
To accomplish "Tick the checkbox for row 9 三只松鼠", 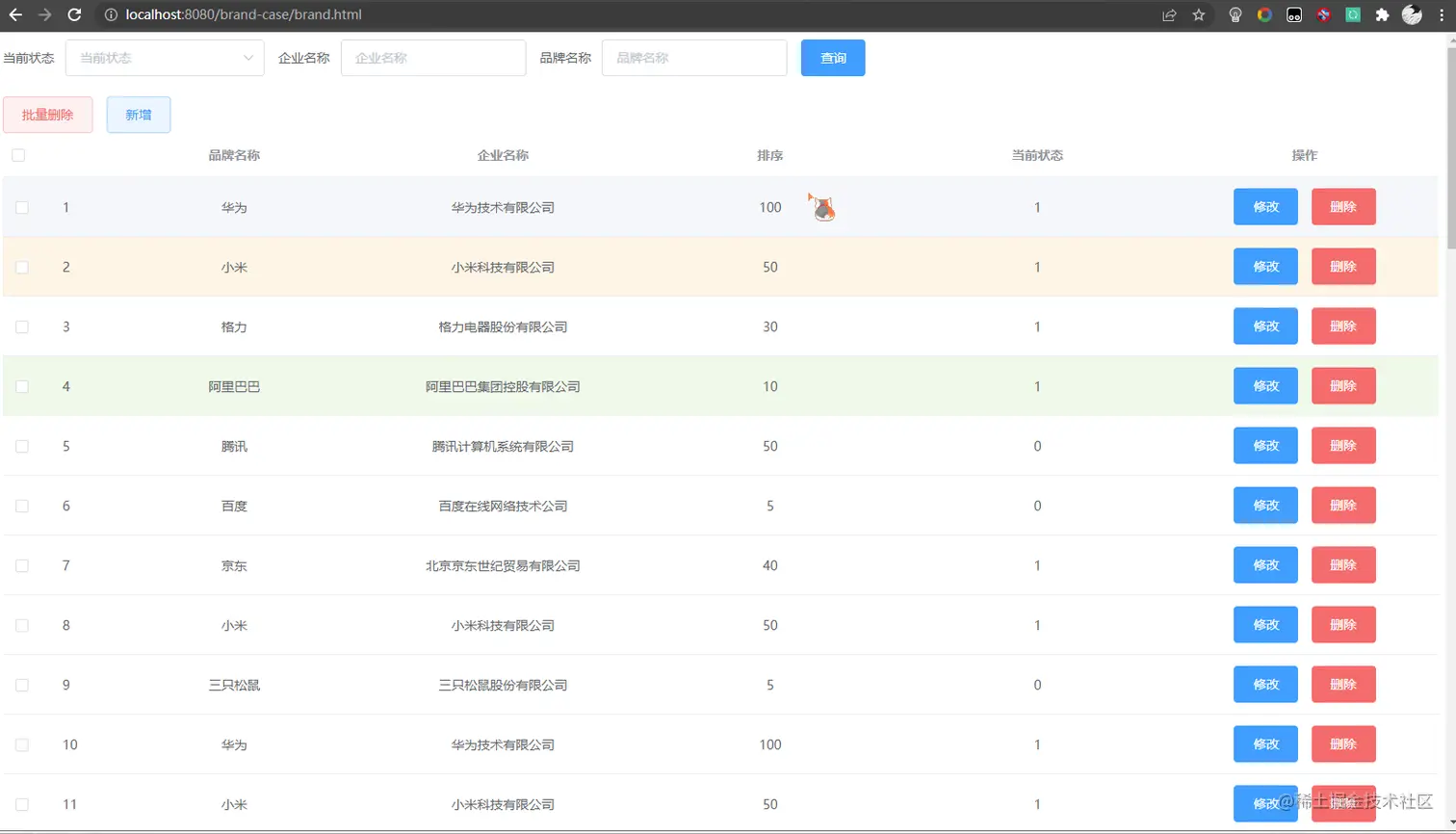I will tap(22, 685).
